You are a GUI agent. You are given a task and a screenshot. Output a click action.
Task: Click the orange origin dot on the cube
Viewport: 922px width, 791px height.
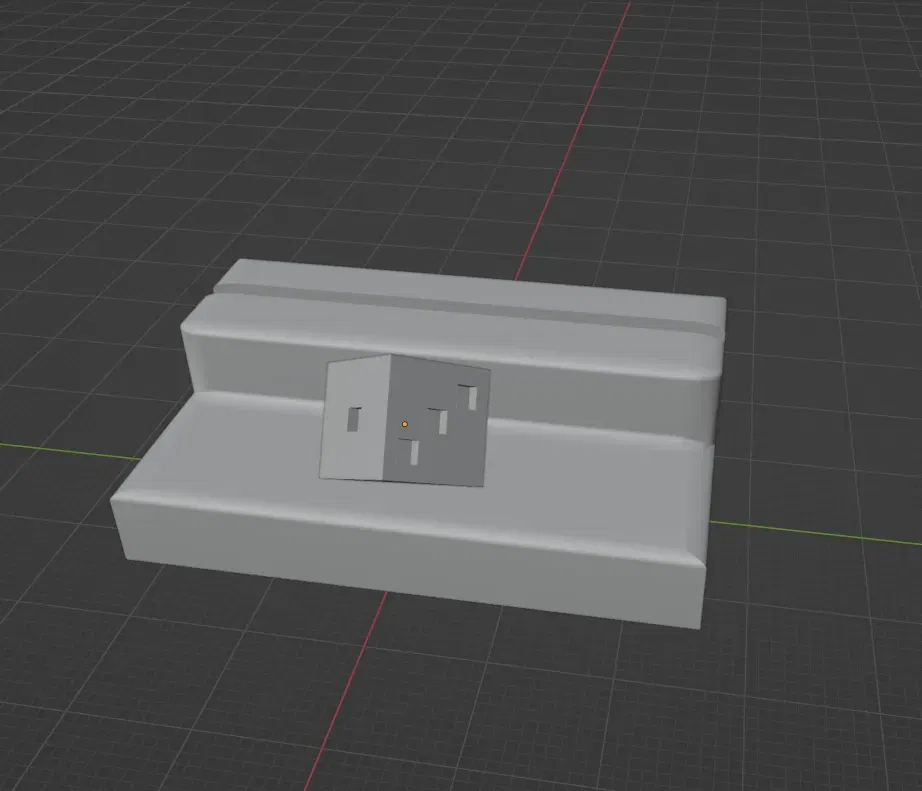(x=405, y=424)
